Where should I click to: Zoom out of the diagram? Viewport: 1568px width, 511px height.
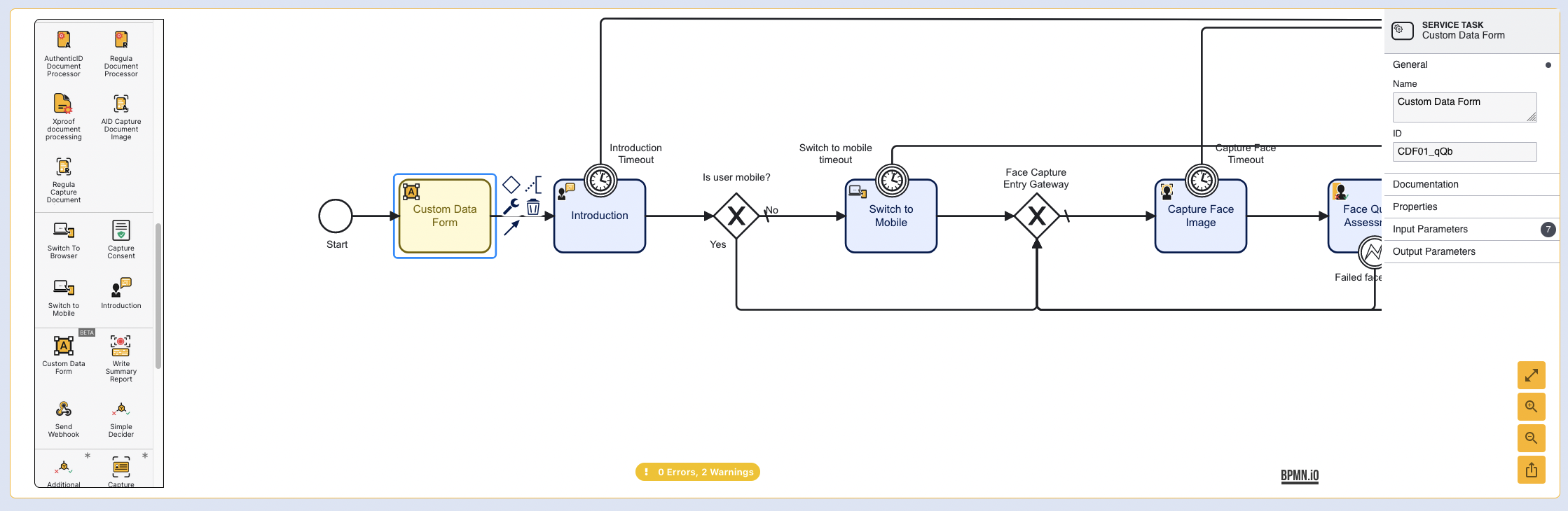(1532, 438)
